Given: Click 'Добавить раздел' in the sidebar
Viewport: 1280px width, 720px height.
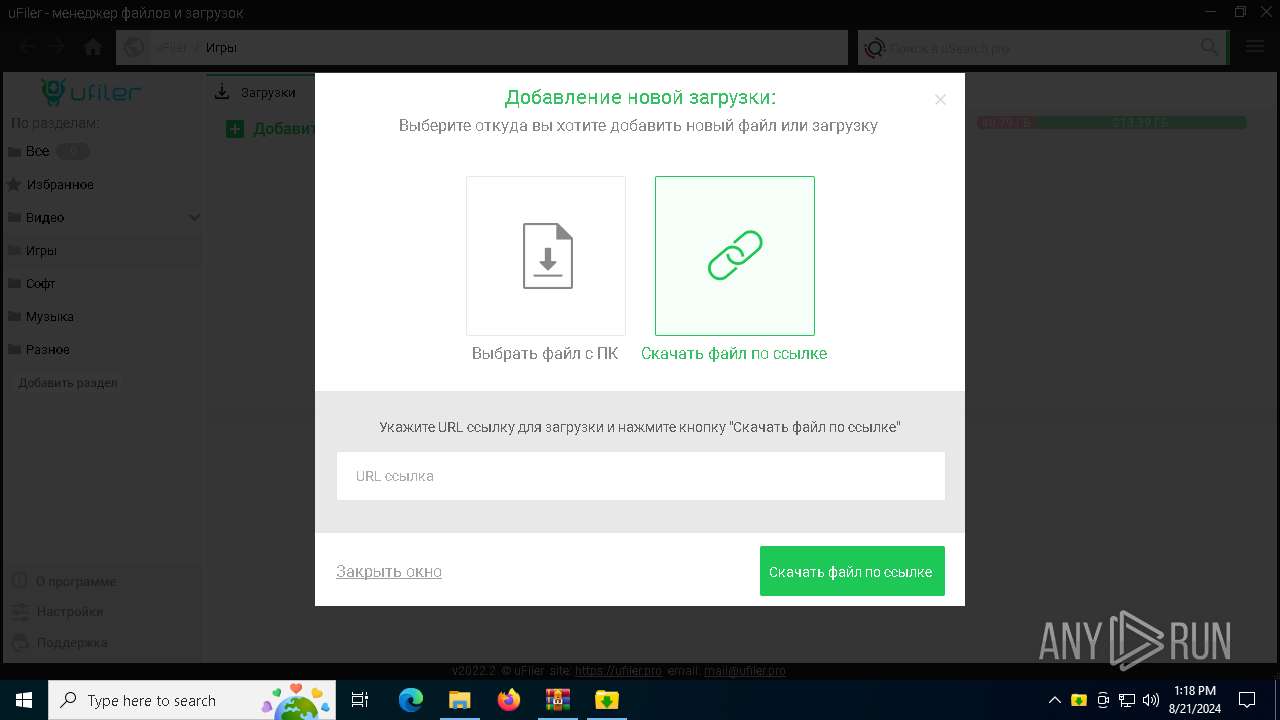Looking at the screenshot, I should pos(68,382).
